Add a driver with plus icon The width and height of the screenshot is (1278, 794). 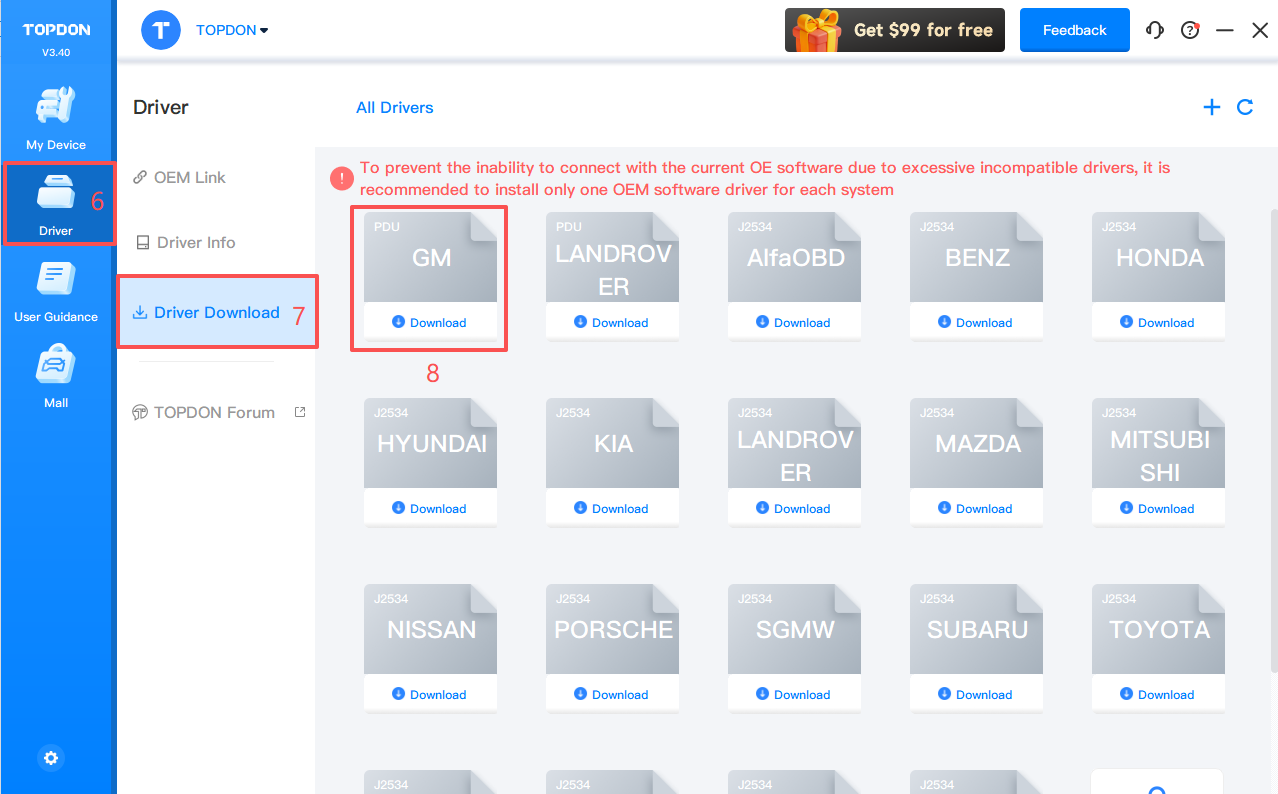[x=1211, y=107]
